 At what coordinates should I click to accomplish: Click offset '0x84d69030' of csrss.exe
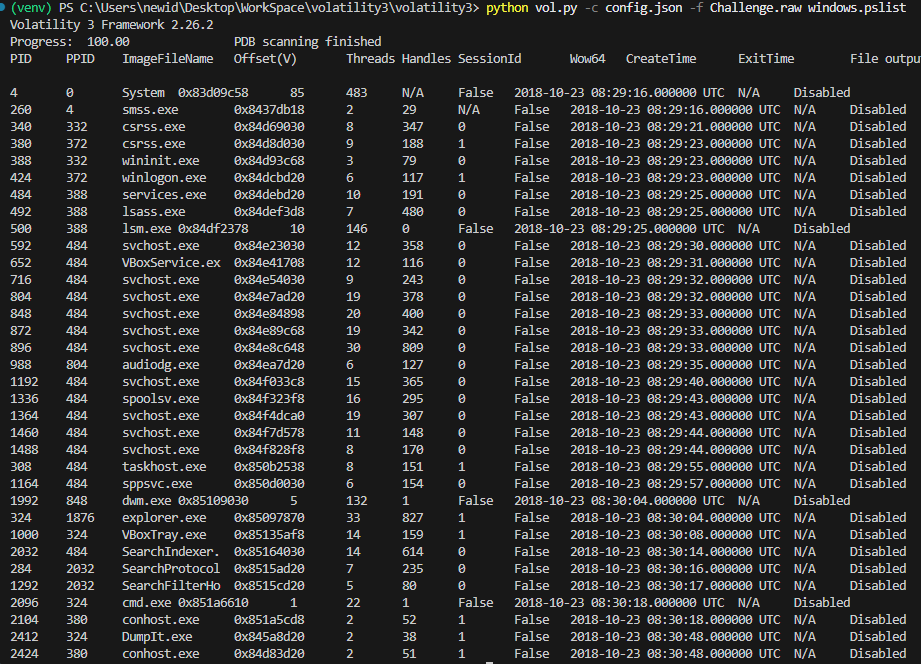pos(269,127)
